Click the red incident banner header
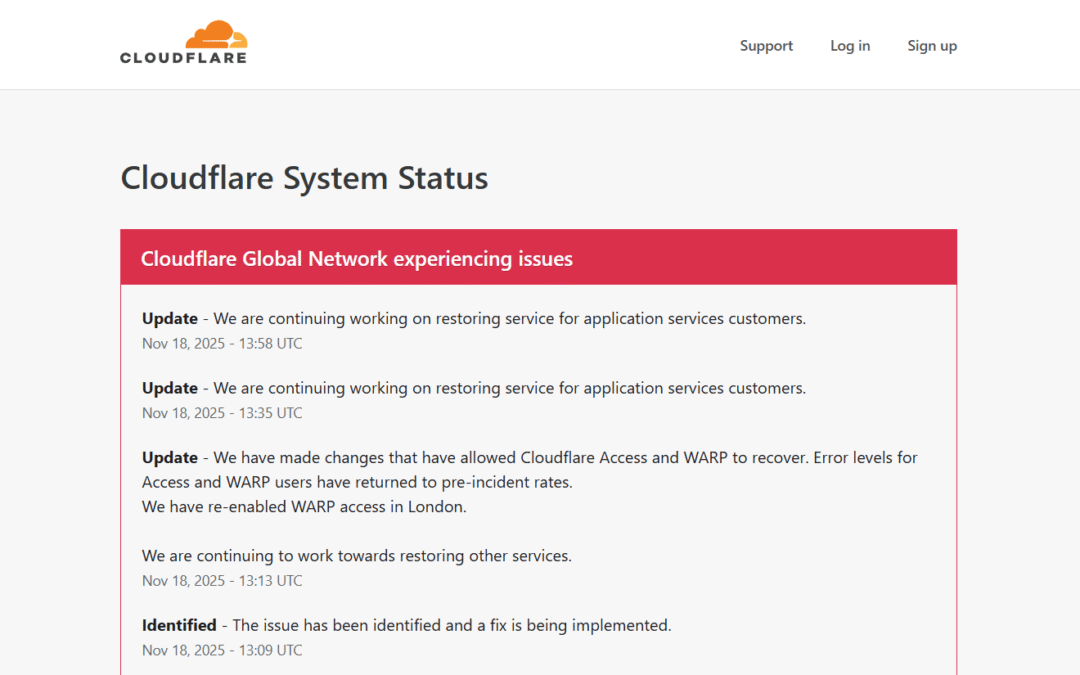 538,257
